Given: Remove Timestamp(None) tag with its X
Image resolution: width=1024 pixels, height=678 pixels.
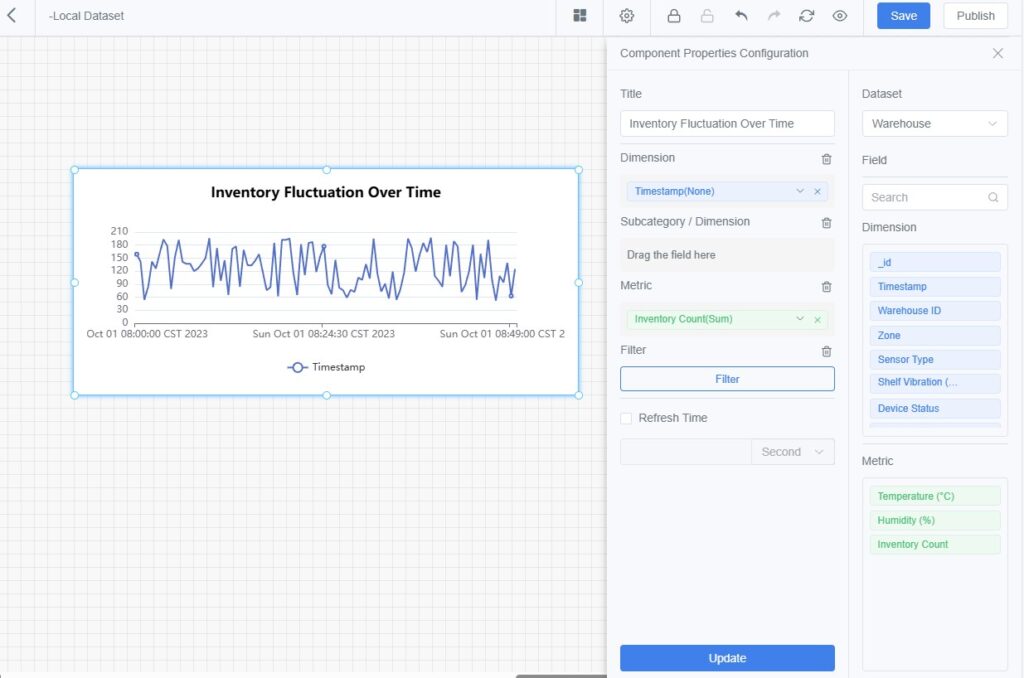Looking at the screenshot, I should pyautogui.click(x=817, y=192).
